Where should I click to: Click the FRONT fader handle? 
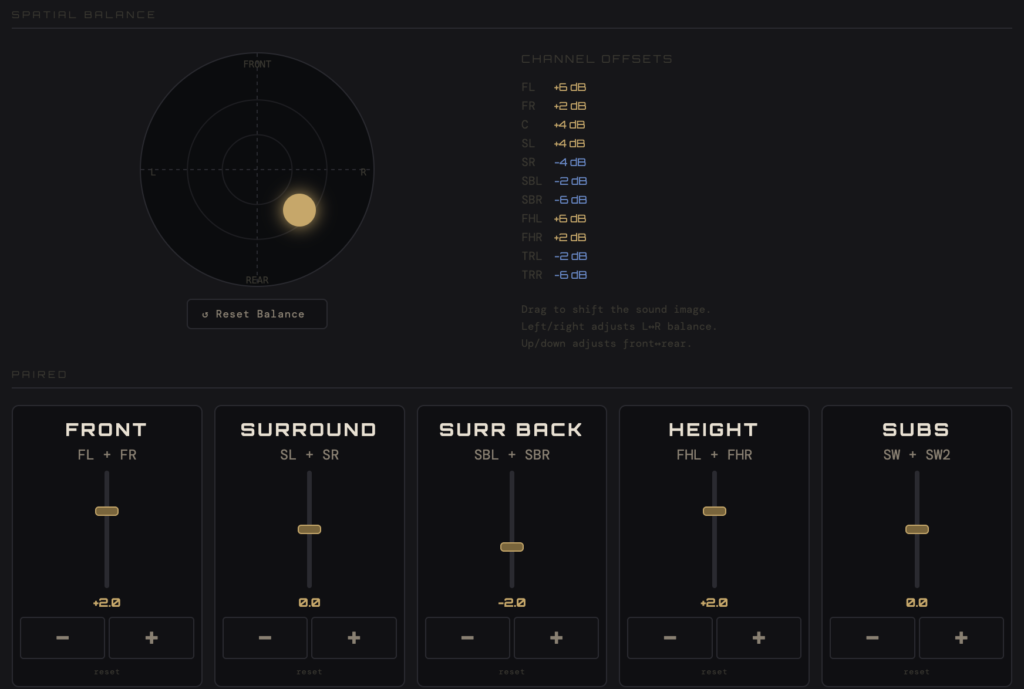[107, 511]
